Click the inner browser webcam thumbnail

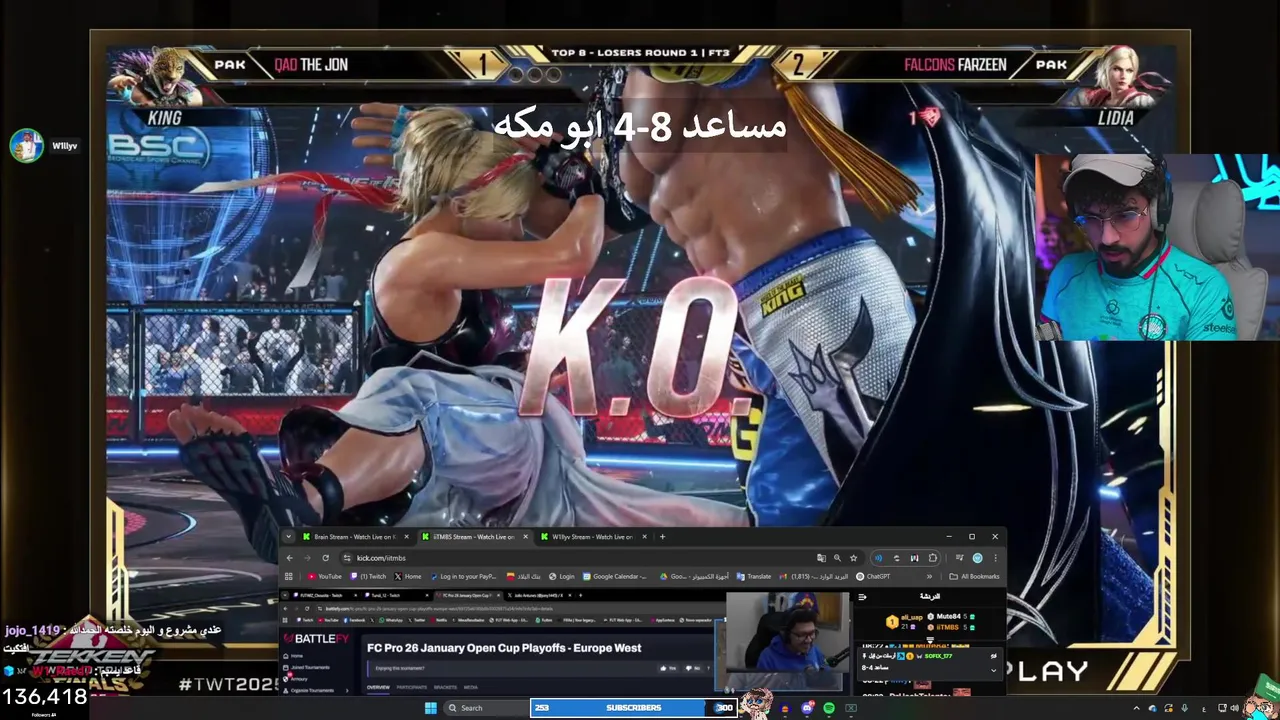point(787,644)
